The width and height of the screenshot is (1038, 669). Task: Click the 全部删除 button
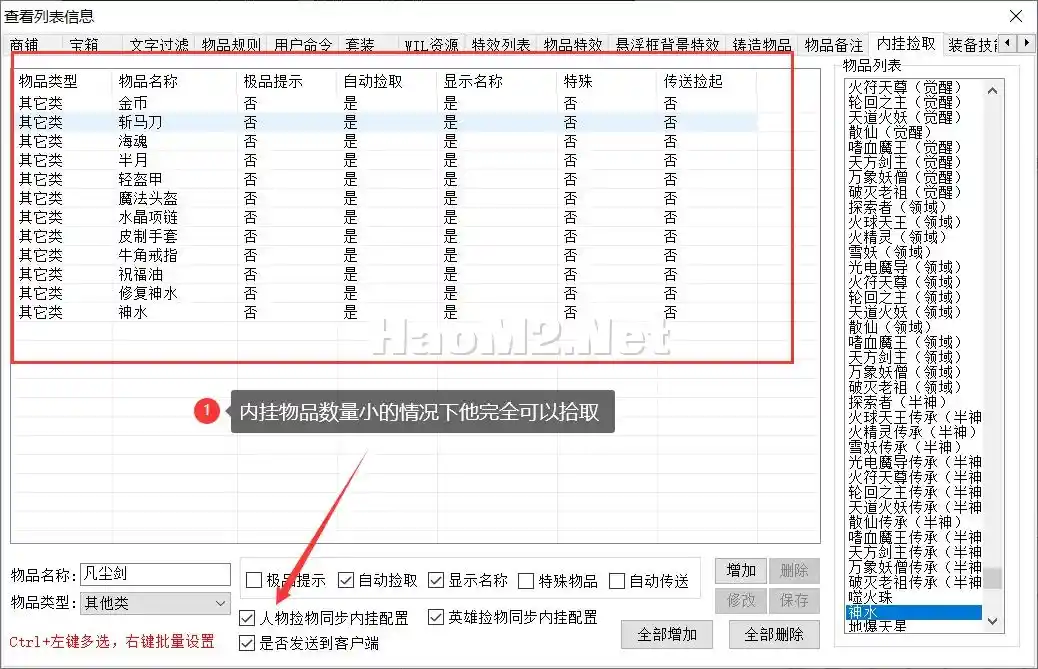pos(774,635)
